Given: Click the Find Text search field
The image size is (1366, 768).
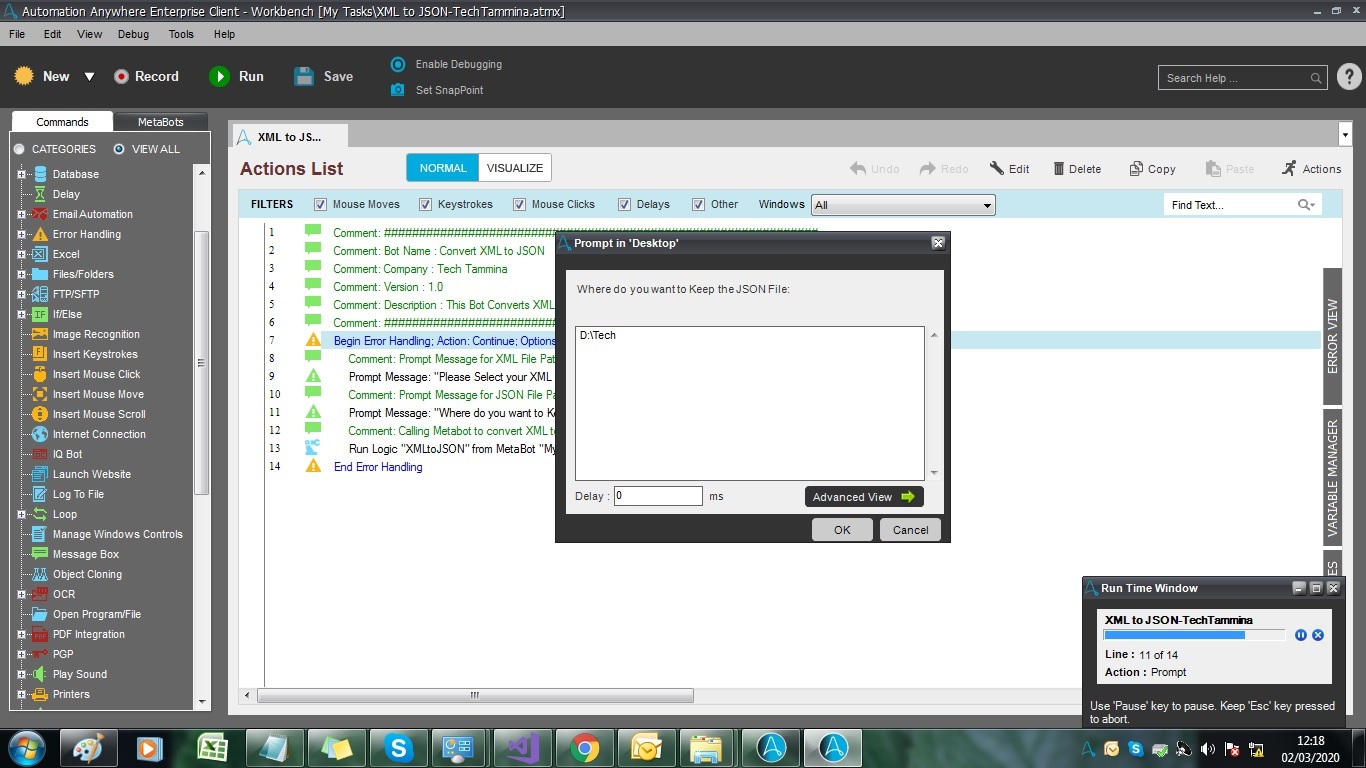Looking at the screenshot, I should [x=1242, y=205].
